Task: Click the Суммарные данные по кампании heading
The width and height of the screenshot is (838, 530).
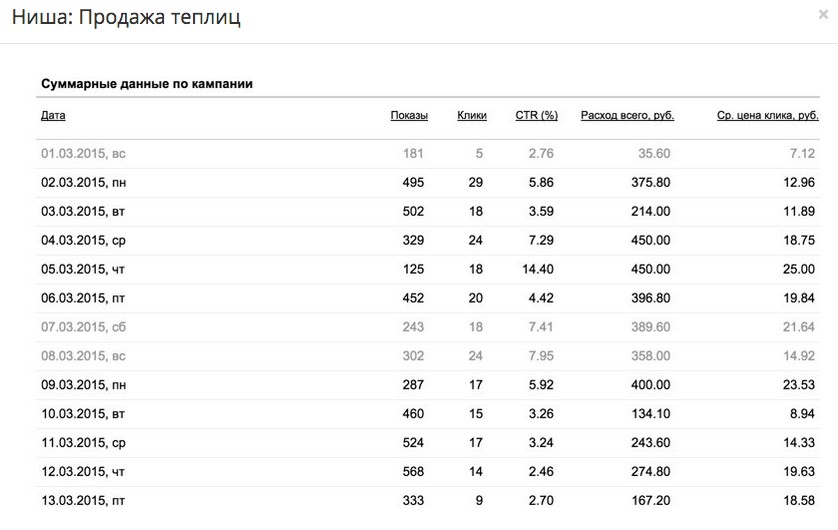Action: pyautogui.click(x=147, y=84)
